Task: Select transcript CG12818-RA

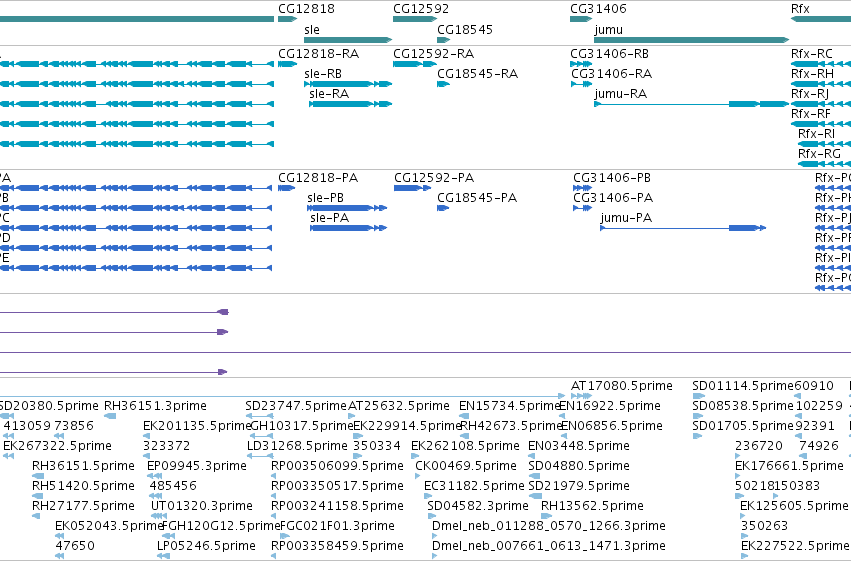Action: click(x=318, y=54)
